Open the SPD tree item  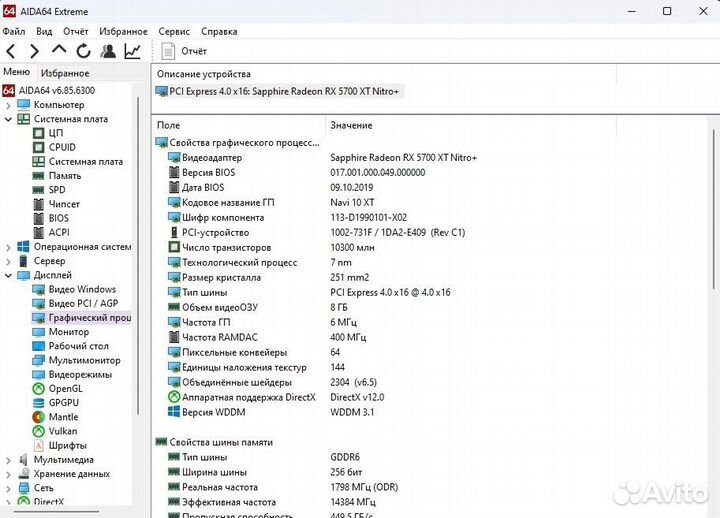(49, 190)
